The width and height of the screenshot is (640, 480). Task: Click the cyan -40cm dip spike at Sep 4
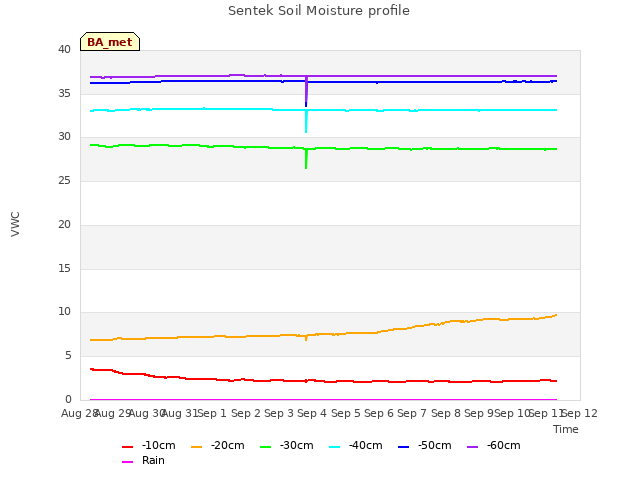coord(306,122)
